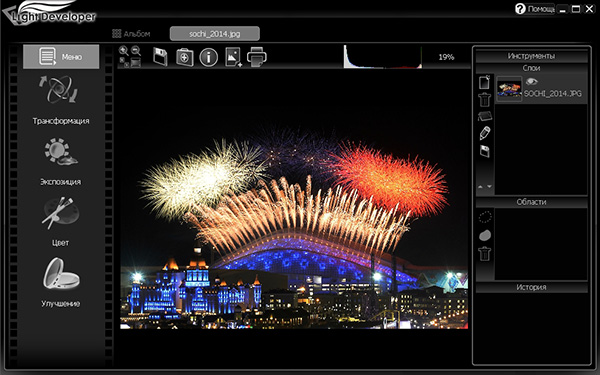600x375 pixels.
Task: Move the layer up with the up arrow
Action: pyautogui.click(x=481, y=187)
